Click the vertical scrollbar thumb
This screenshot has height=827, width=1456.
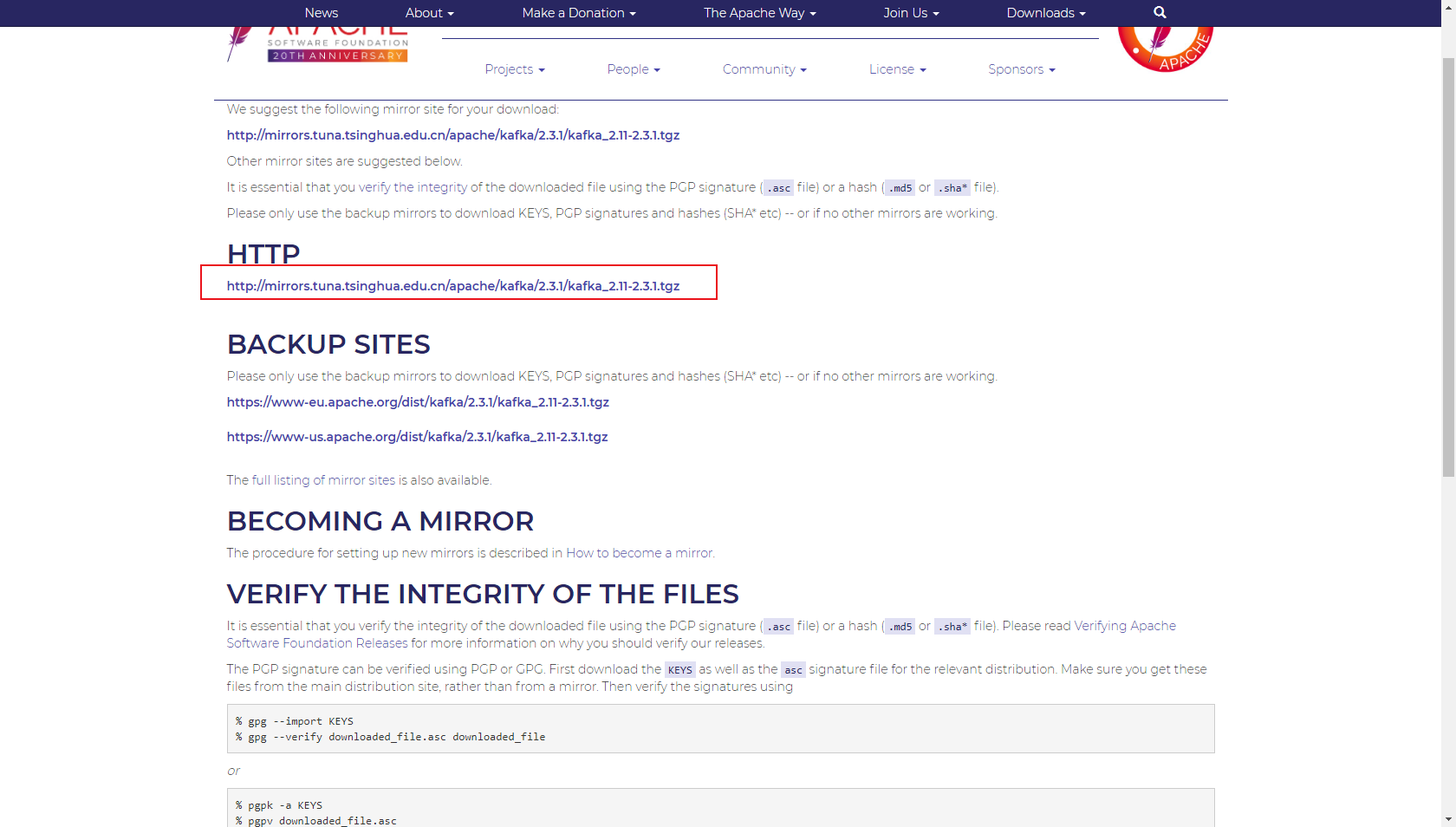tap(1448, 266)
